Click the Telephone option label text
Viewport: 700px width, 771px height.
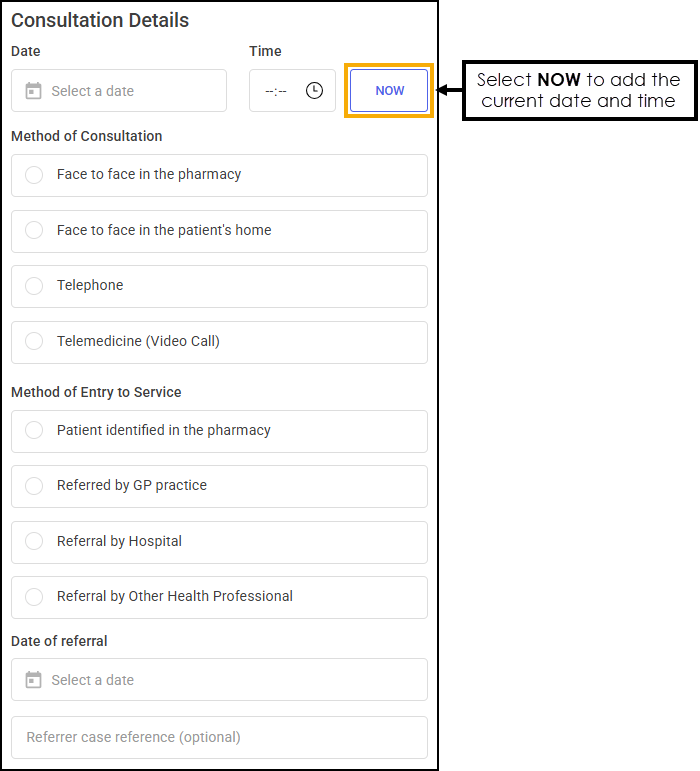(x=90, y=285)
